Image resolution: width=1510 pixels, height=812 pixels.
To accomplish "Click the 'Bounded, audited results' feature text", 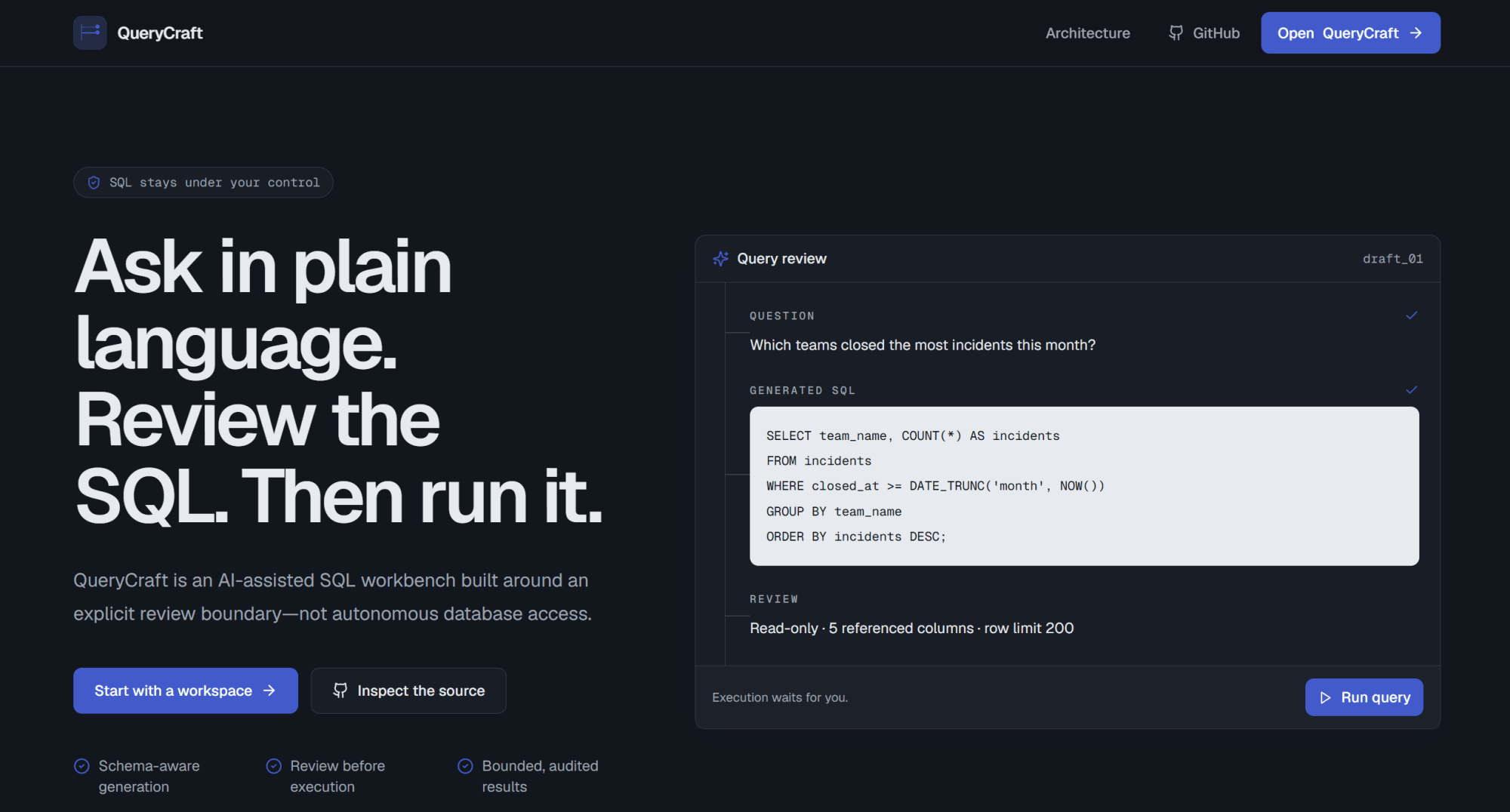I will [541, 776].
